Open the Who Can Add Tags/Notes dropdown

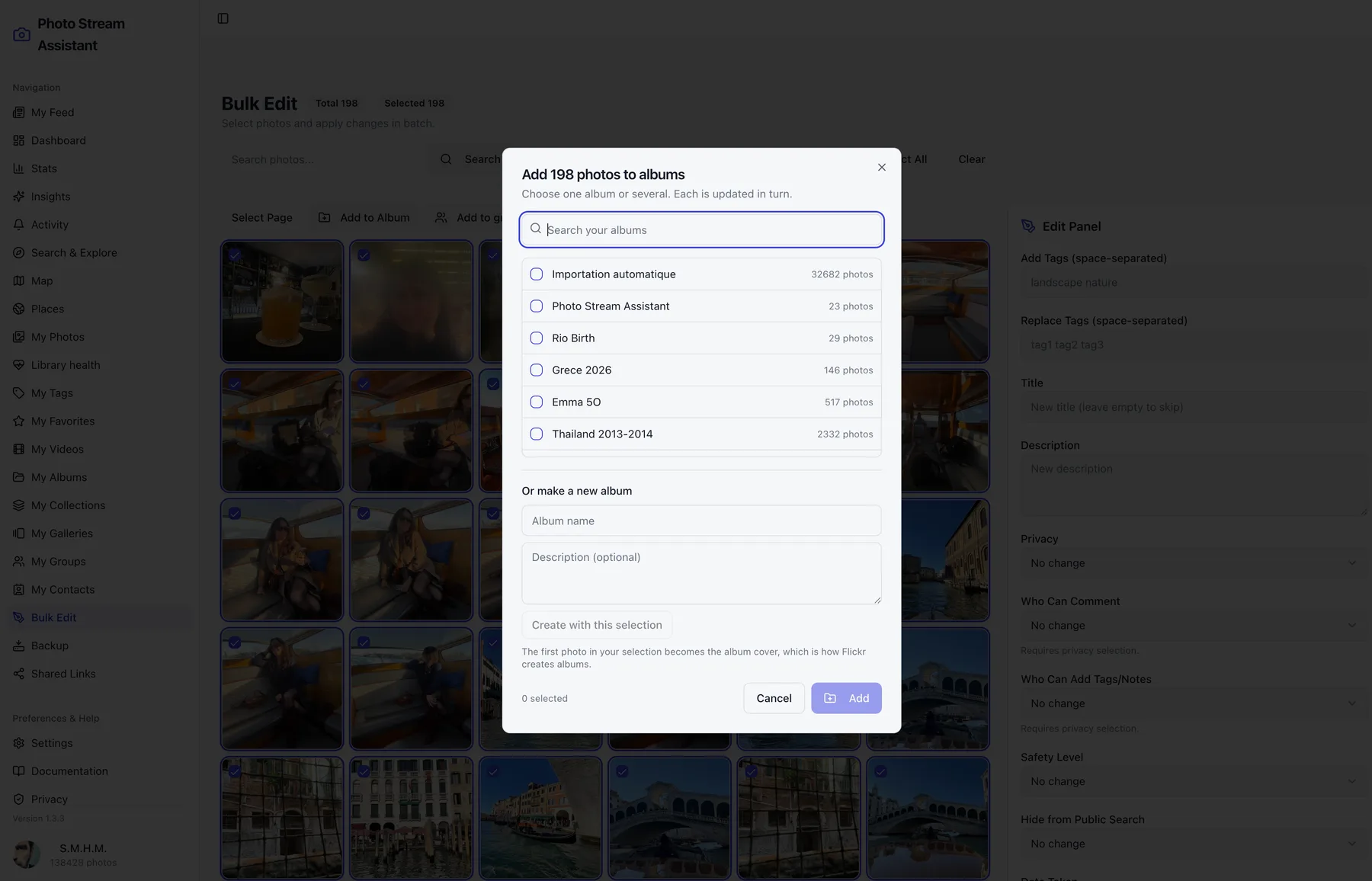[x=1194, y=703]
